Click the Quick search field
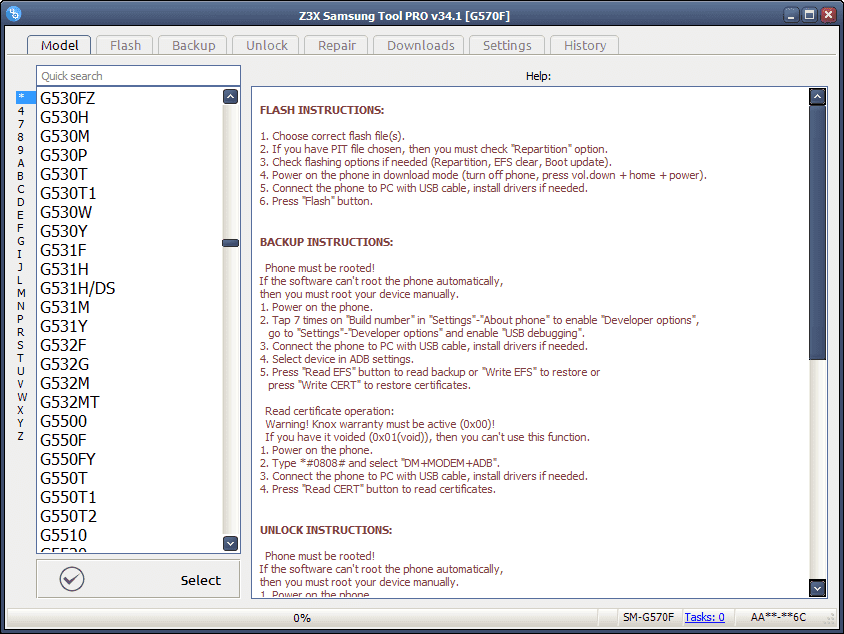The width and height of the screenshot is (844, 634). tap(138, 76)
